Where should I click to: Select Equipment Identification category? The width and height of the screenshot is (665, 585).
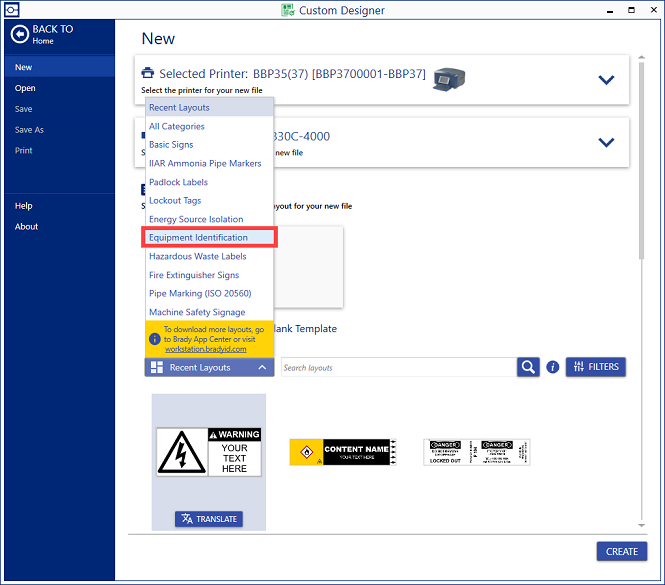210,238
